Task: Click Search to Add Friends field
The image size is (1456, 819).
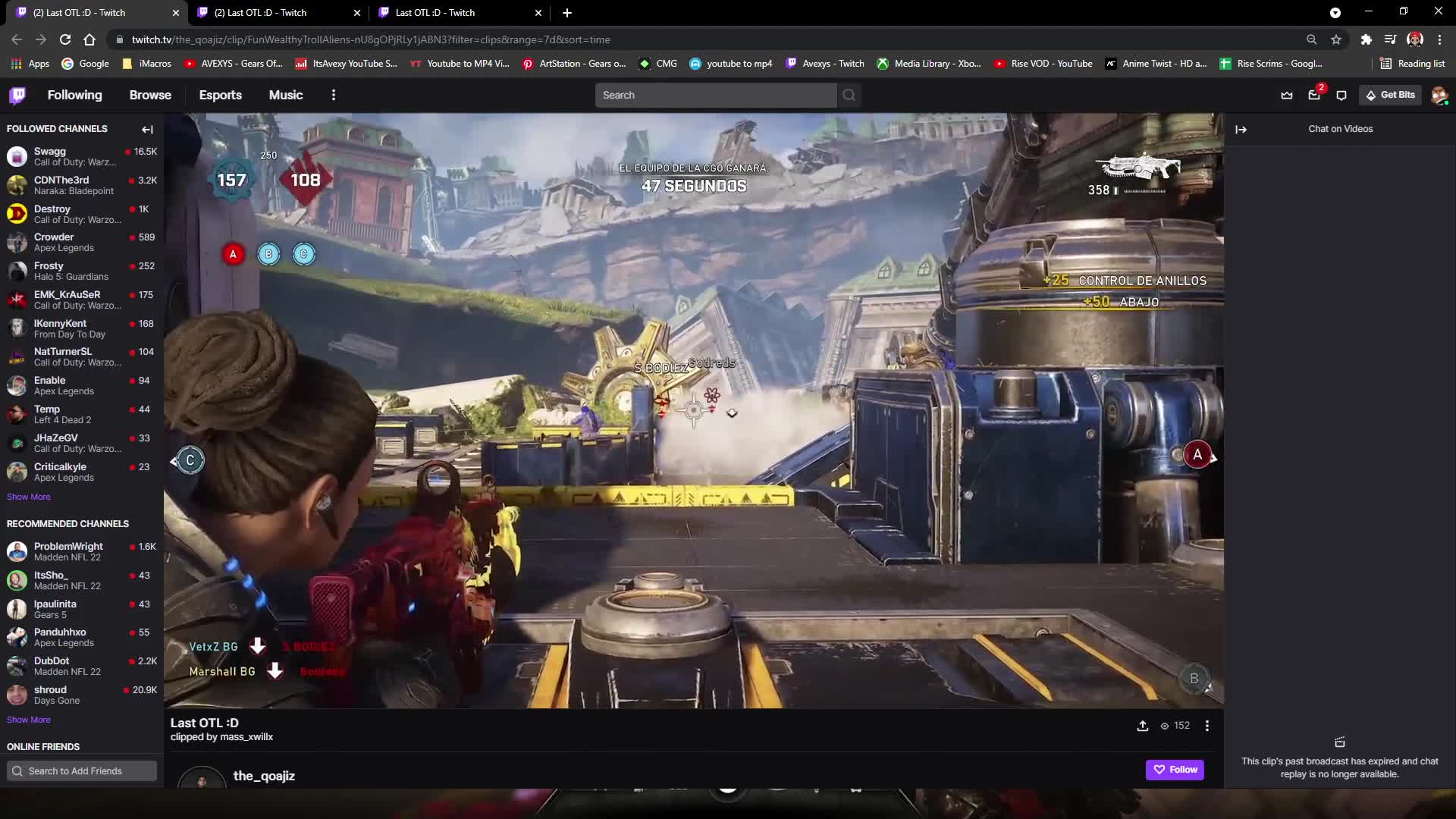Action: pyautogui.click(x=82, y=770)
